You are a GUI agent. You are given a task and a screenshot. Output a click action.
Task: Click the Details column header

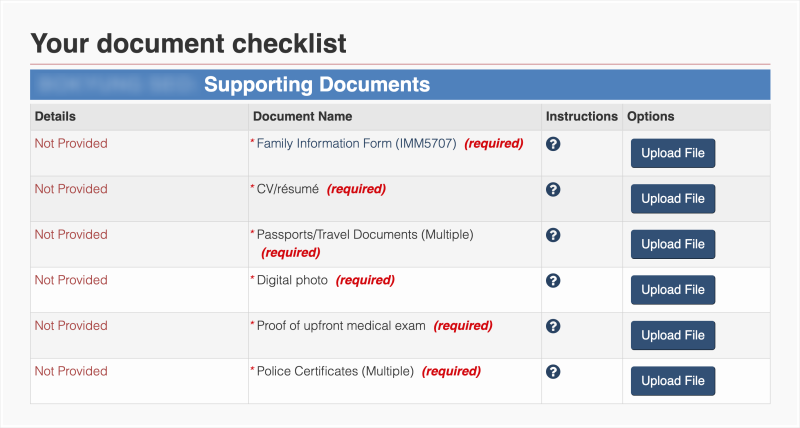(55, 117)
